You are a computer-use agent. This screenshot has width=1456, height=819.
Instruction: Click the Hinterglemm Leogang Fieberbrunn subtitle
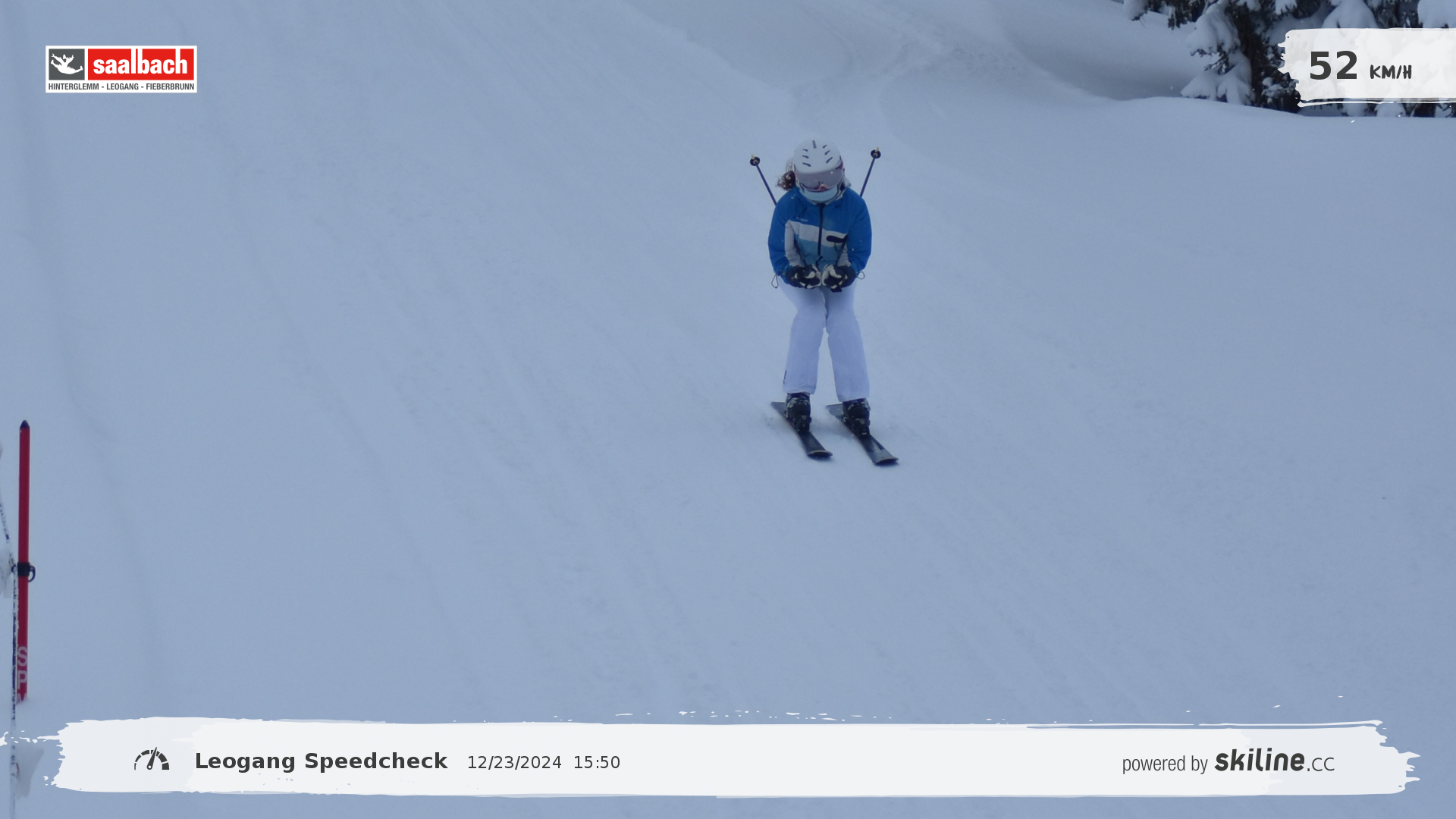(121, 86)
